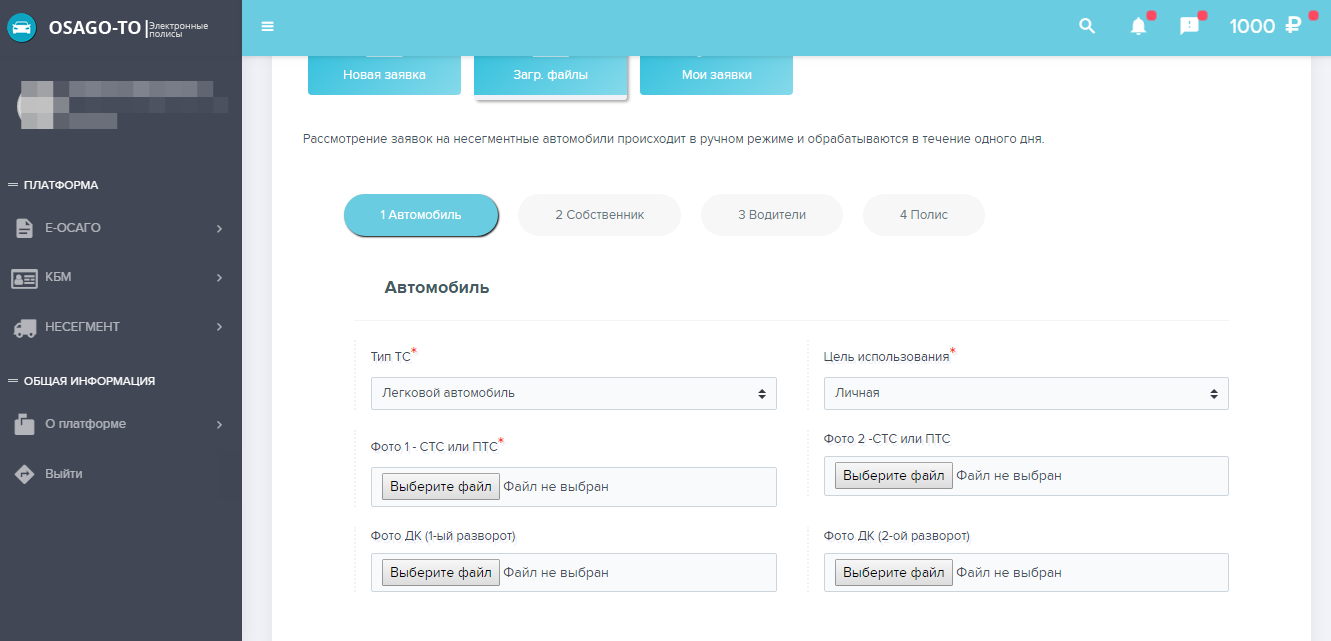Toggle the hamburger sidebar menu
Image resolution: width=1331 pixels, height=641 pixels.
(x=267, y=27)
